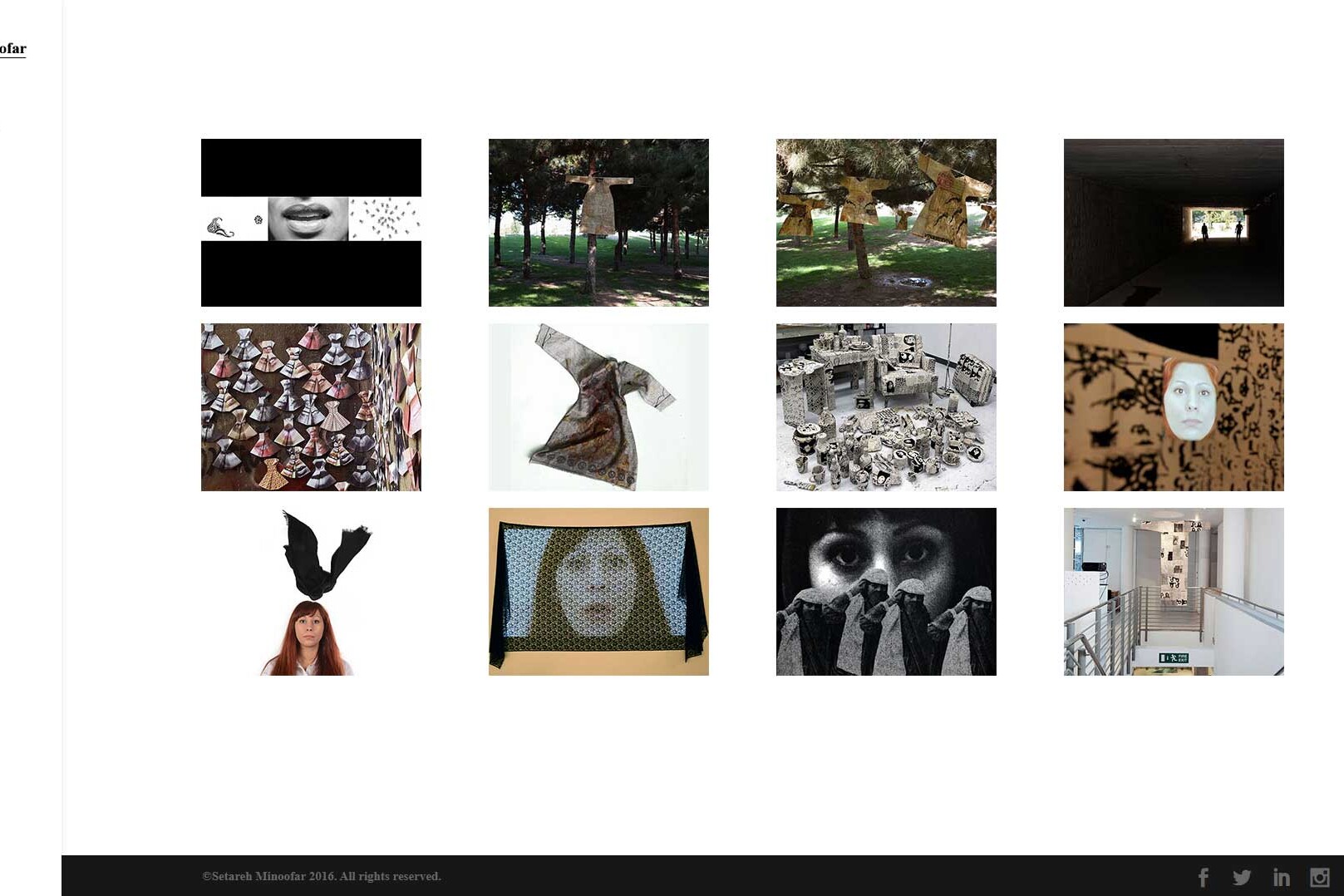Click the Setareh Minoofar copyright text
Screen dimensions: 1344x896
click(322, 876)
